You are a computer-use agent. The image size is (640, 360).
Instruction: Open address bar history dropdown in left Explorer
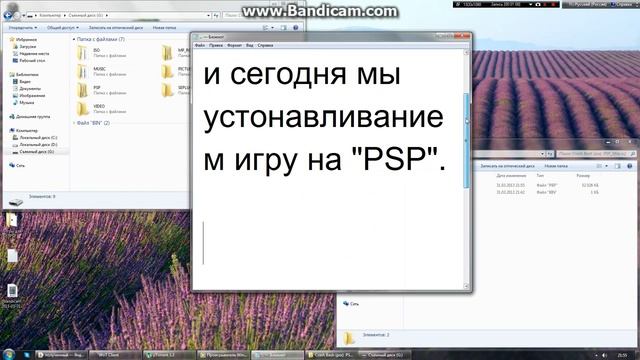pos(208,16)
